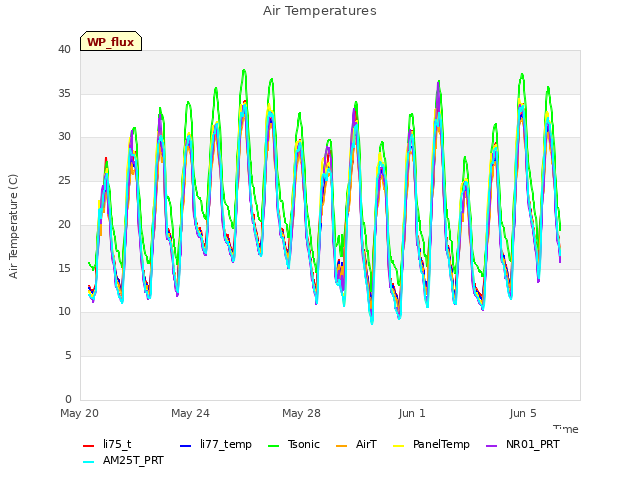Toggle the li77_temp legend entry
Image resolution: width=640 pixels, height=480 pixels.
[216, 444]
